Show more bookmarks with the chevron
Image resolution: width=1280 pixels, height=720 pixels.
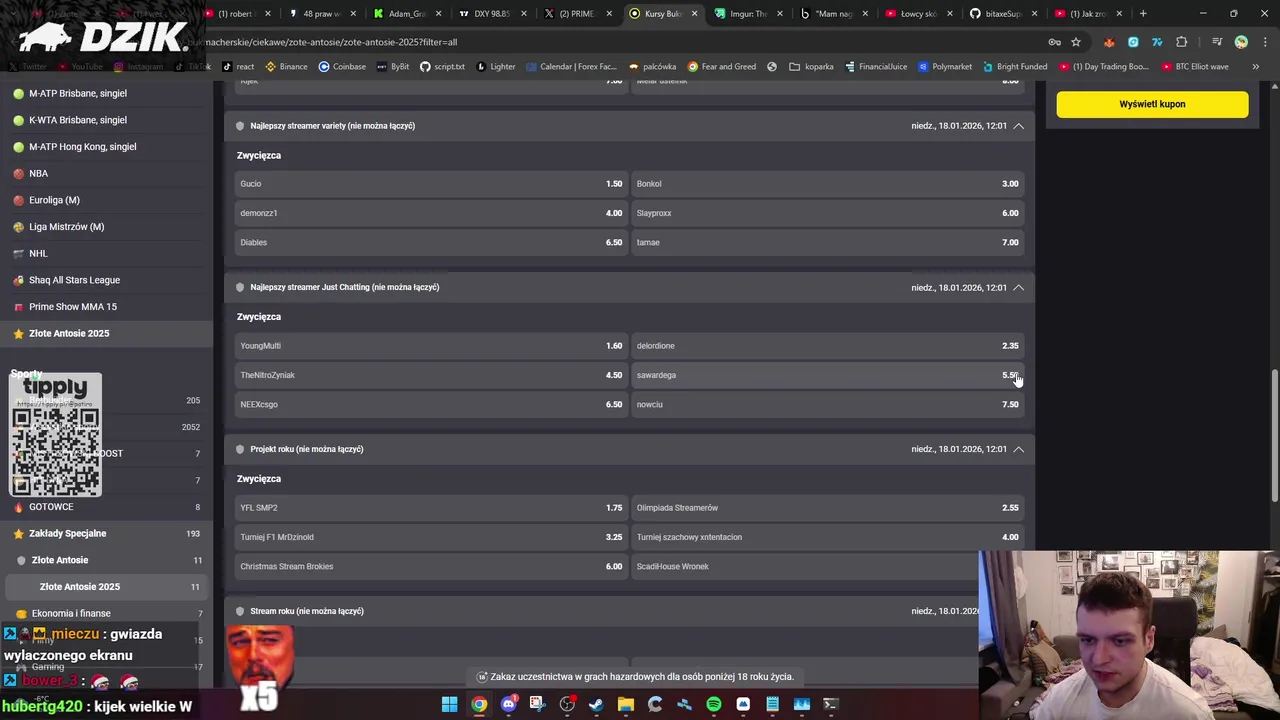tap(1255, 67)
